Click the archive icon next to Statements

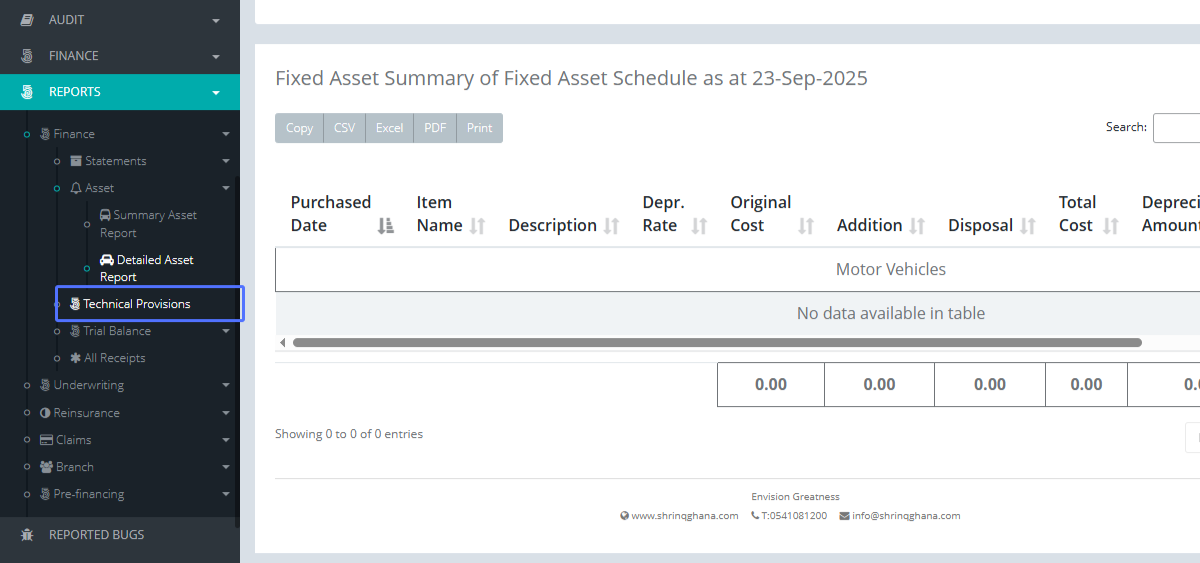tap(76, 161)
